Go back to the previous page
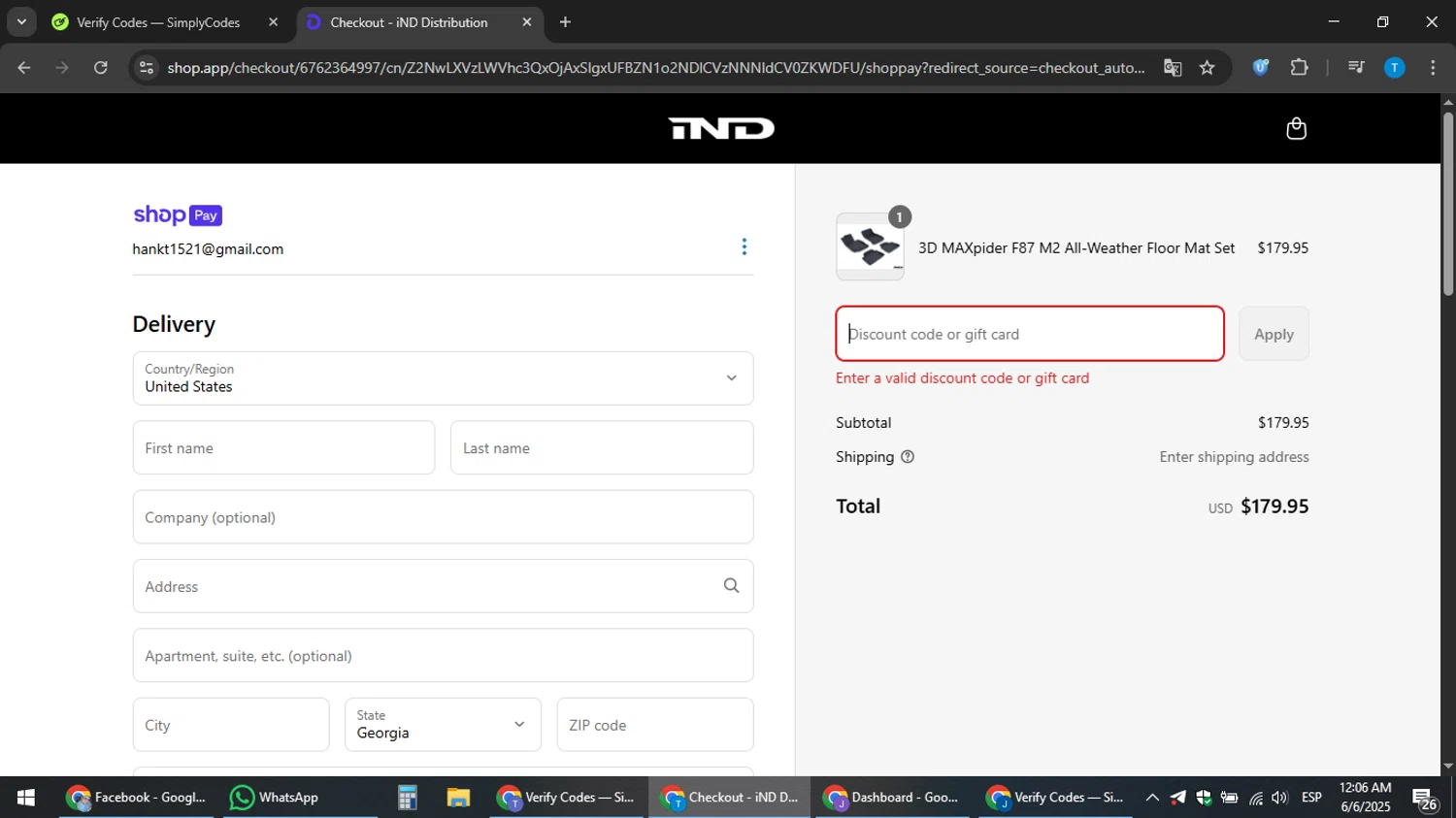Screen dimensions: 1456x818 click(x=24, y=67)
